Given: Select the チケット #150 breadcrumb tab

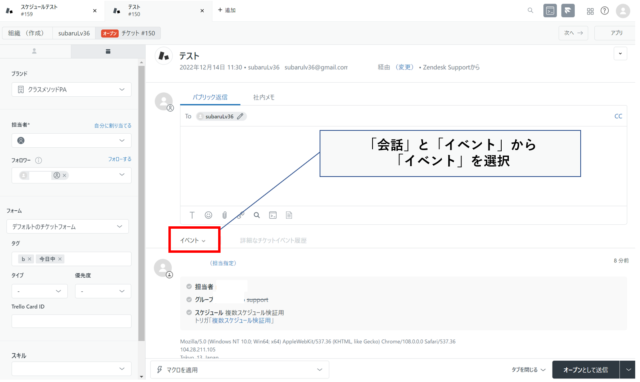Looking at the screenshot, I should (128, 33).
